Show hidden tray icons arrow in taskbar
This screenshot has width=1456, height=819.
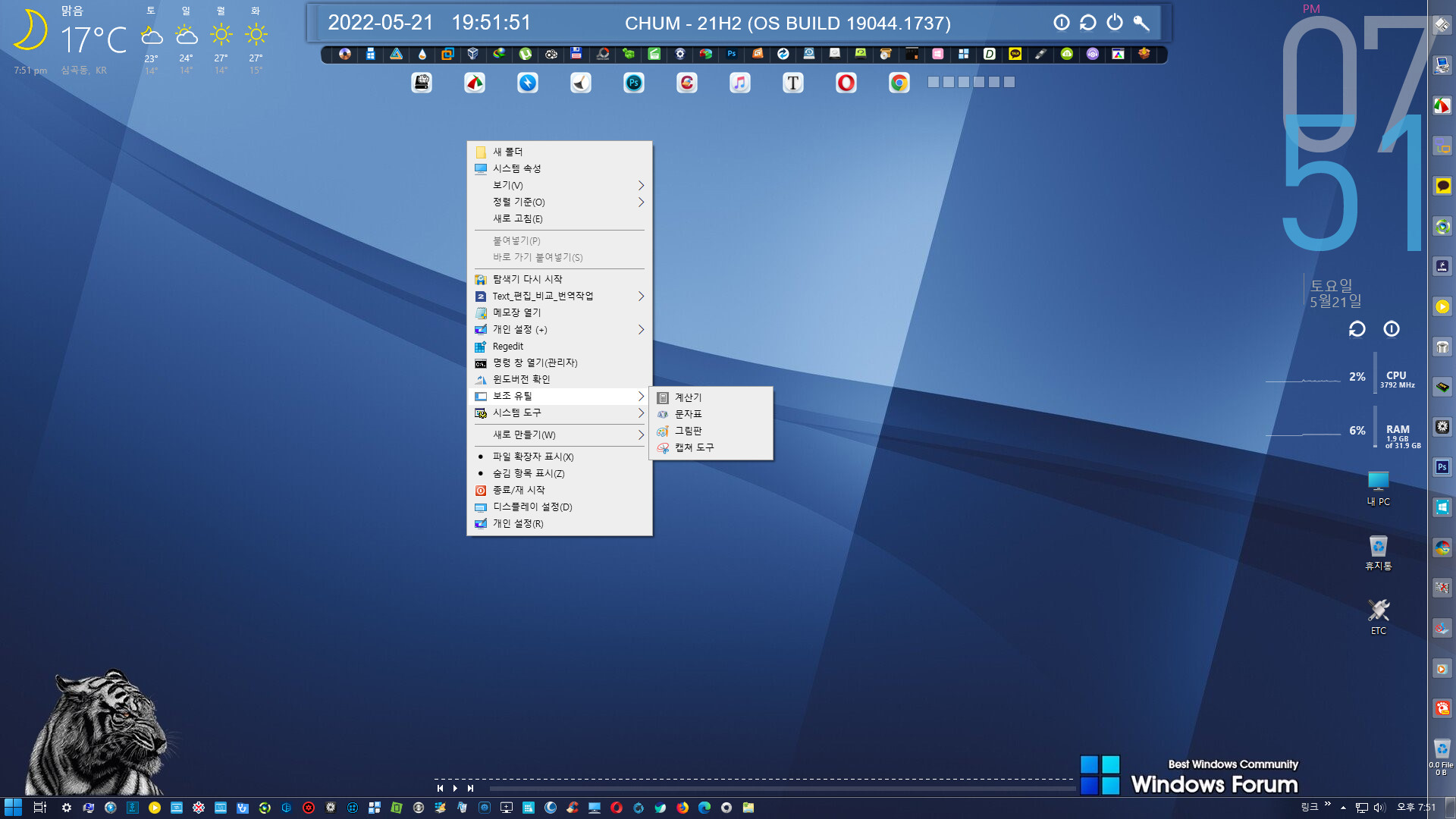point(1343,808)
